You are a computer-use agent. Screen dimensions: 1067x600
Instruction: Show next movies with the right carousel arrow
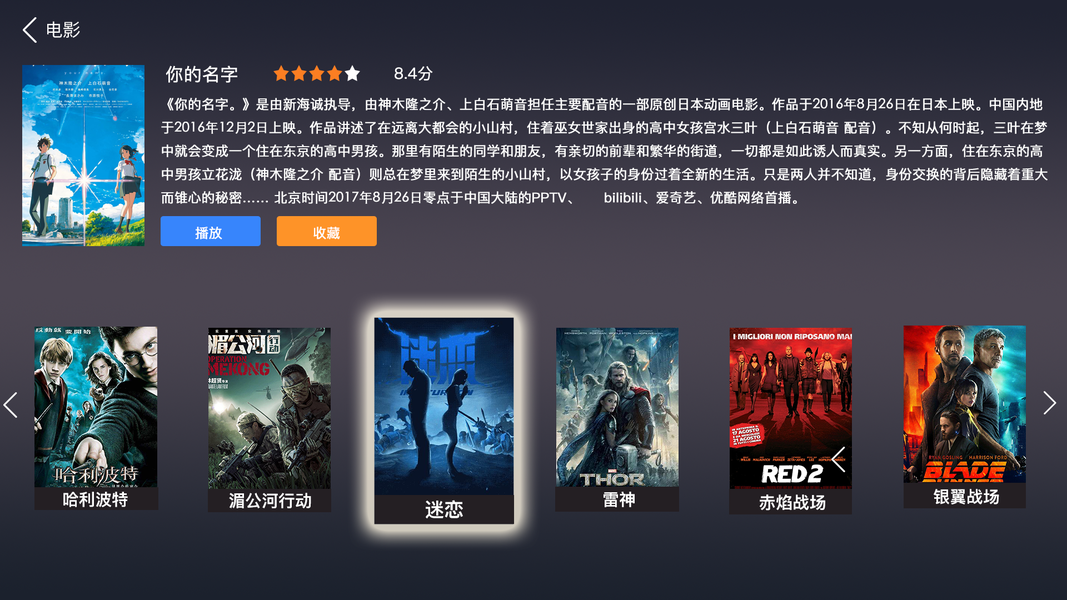point(1049,403)
